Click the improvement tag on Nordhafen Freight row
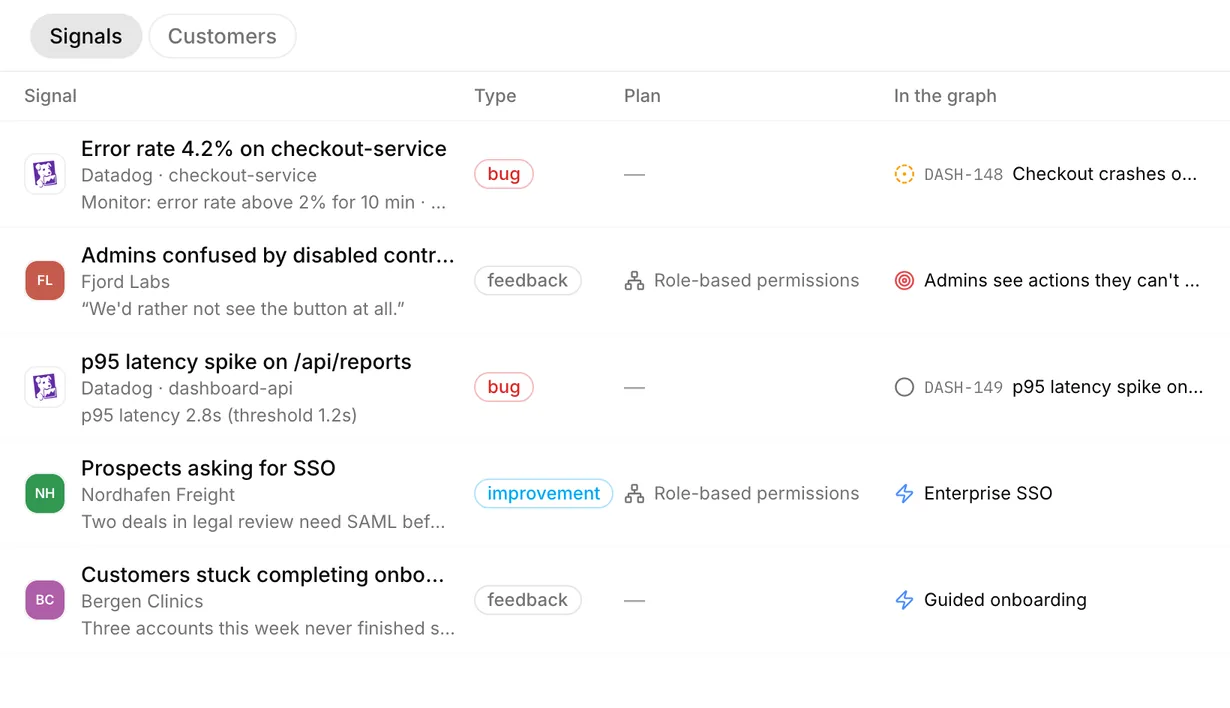 [x=544, y=494]
